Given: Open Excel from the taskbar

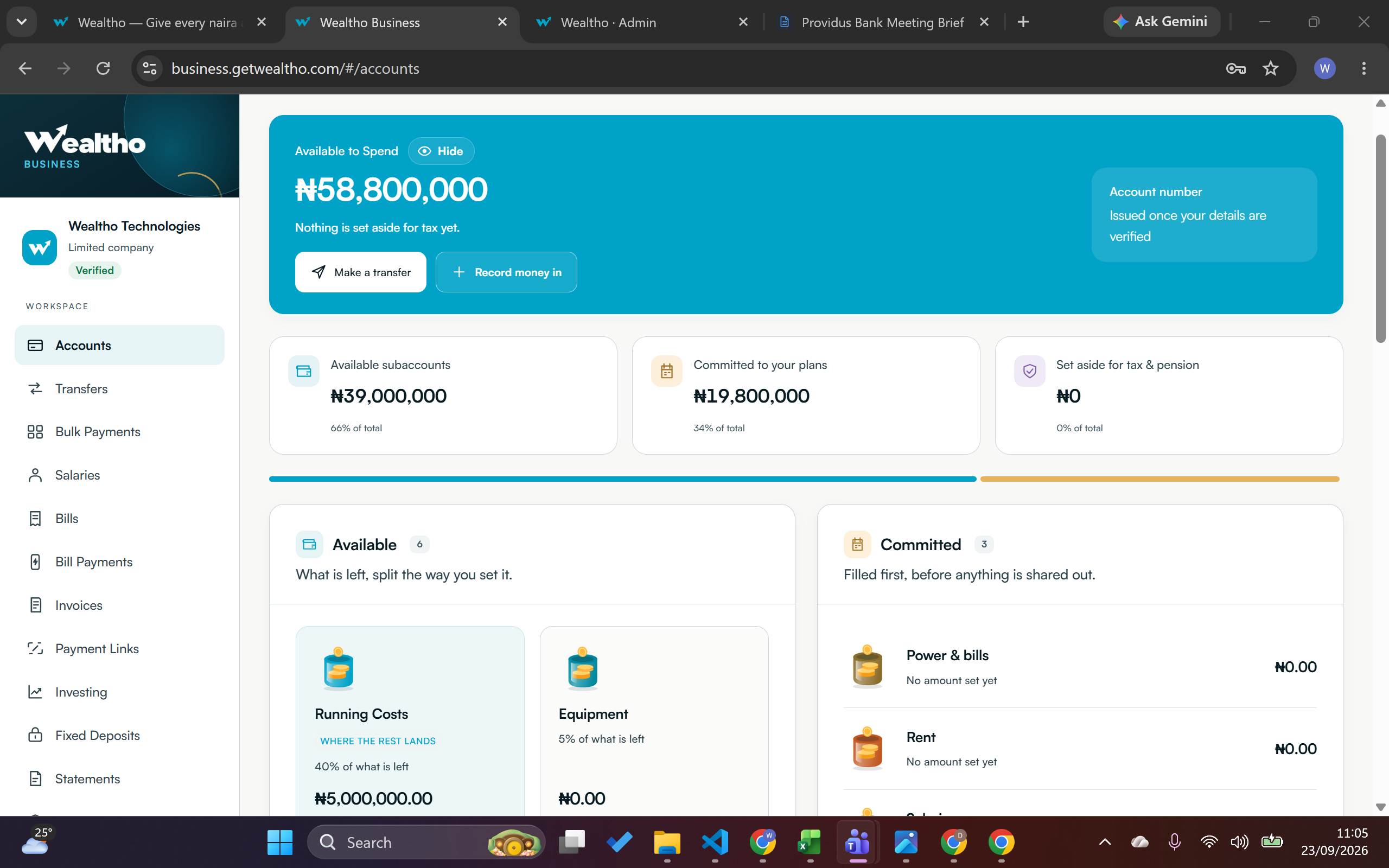Looking at the screenshot, I should pos(810,842).
